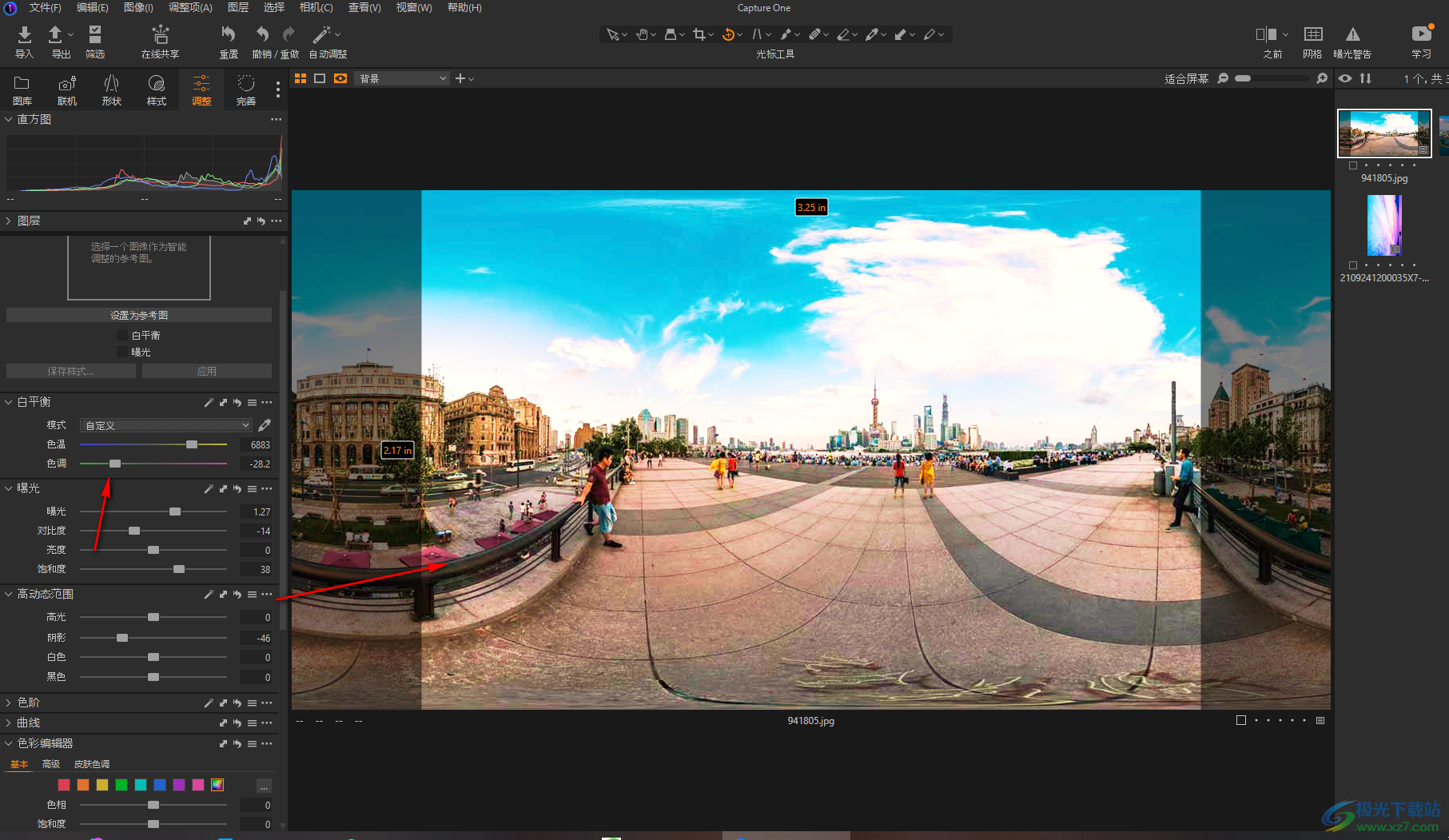This screenshot has height=840, width=1449.
Task: Open the Layer (图层) menu
Action: [x=237, y=7]
